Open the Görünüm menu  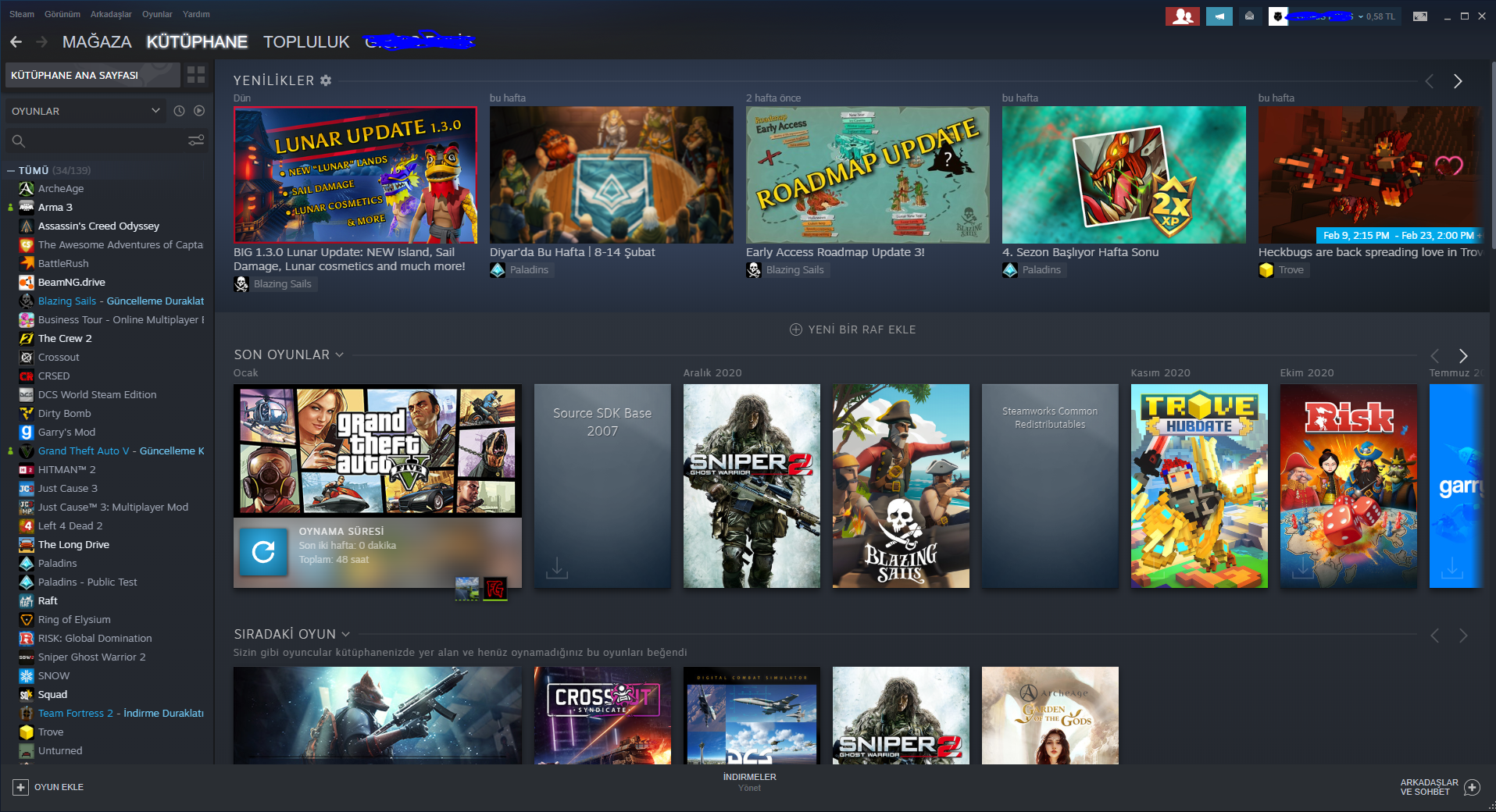[62, 14]
